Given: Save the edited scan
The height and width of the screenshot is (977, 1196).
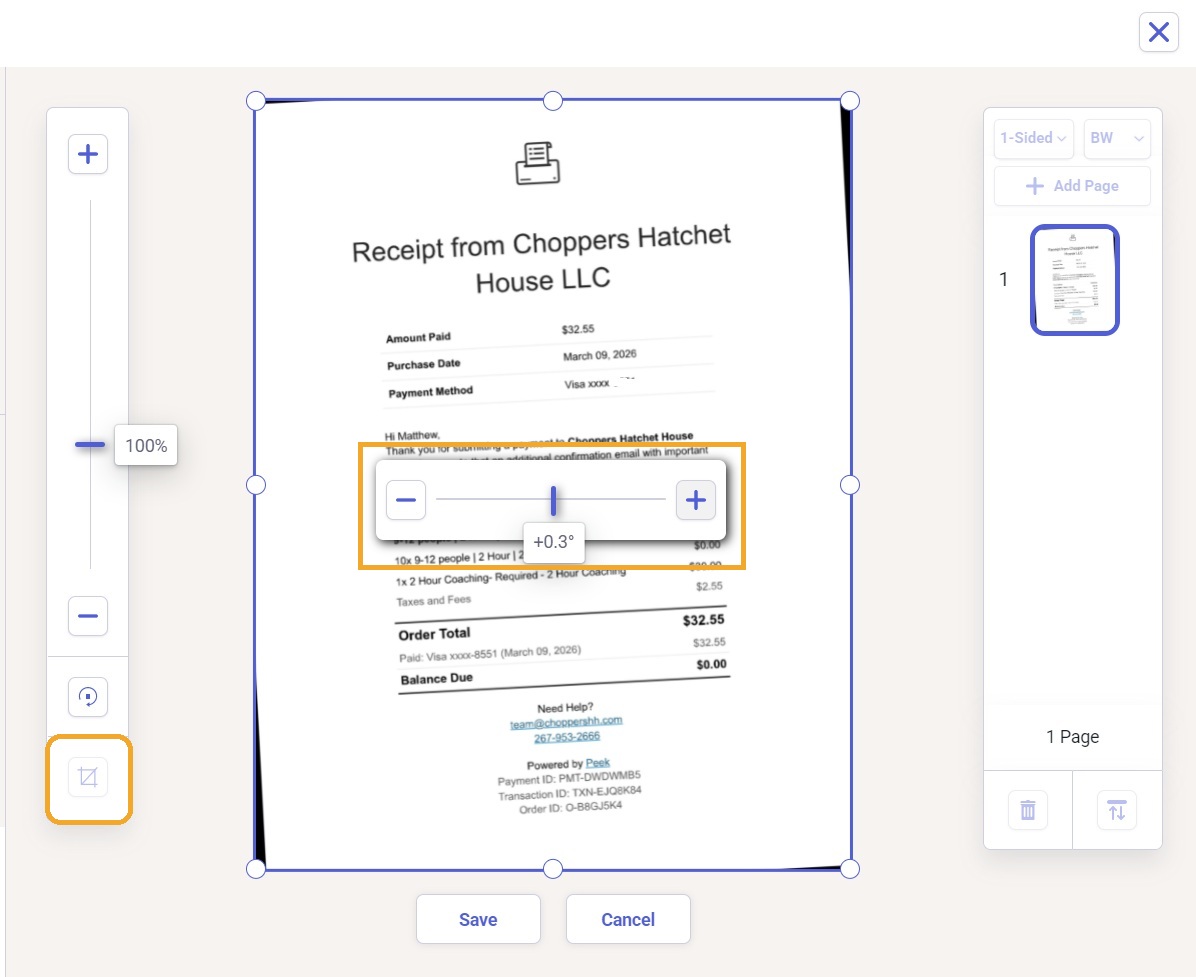Looking at the screenshot, I should [478, 919].
